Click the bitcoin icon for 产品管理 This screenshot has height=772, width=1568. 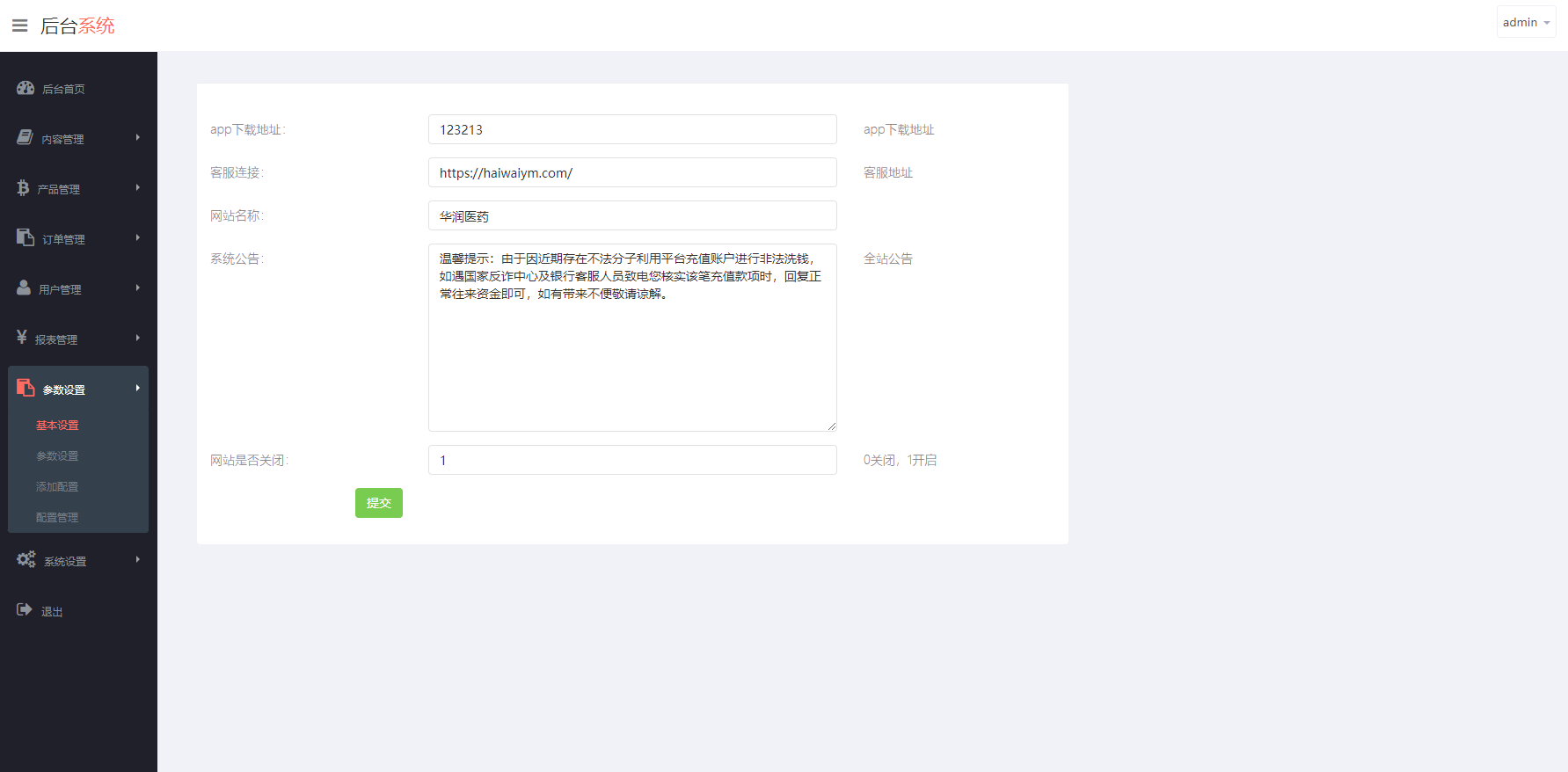coord(23,188)
